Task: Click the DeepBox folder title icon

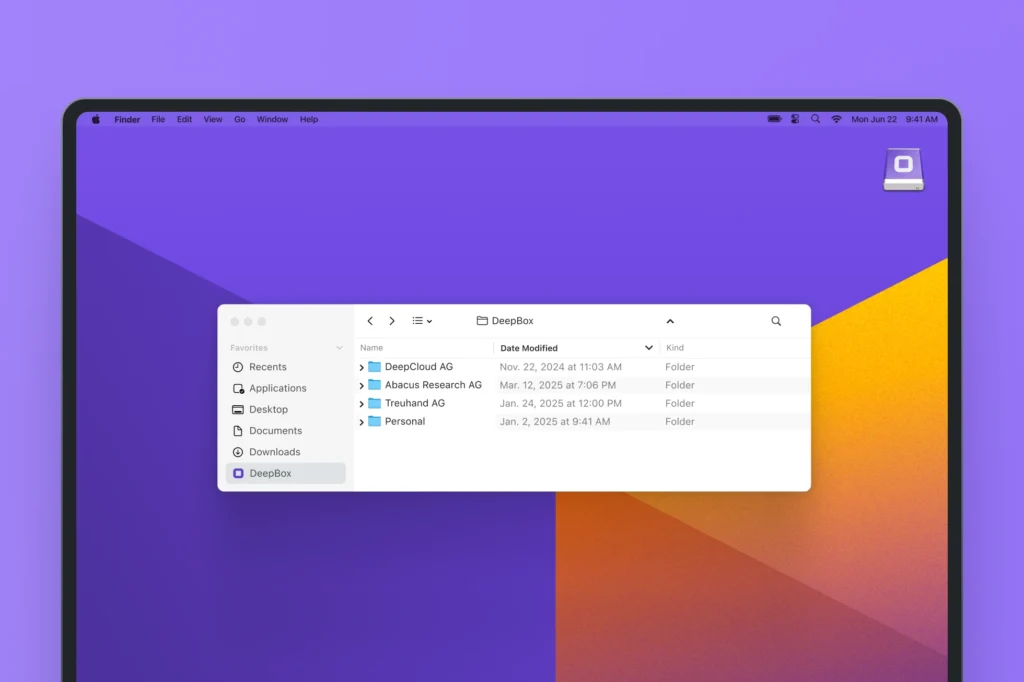Action: click(482, 321)
